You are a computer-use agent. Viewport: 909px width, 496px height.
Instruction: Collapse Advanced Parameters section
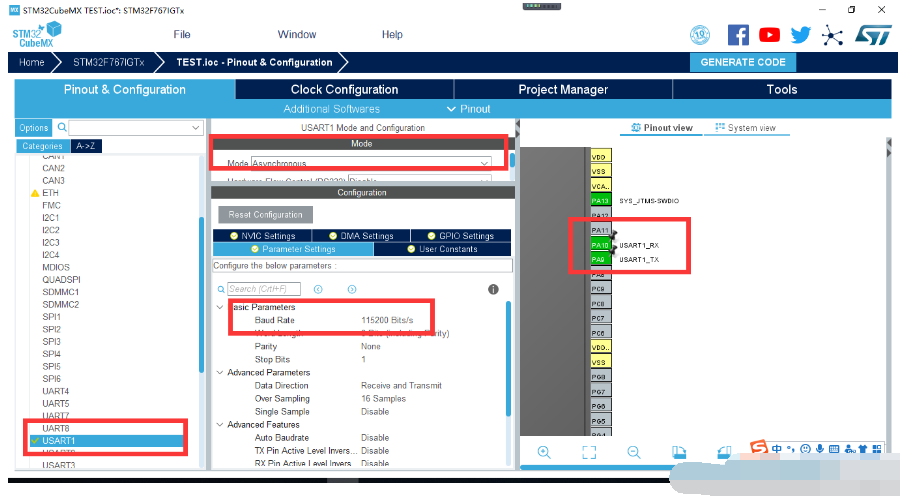tap(220, 373)
